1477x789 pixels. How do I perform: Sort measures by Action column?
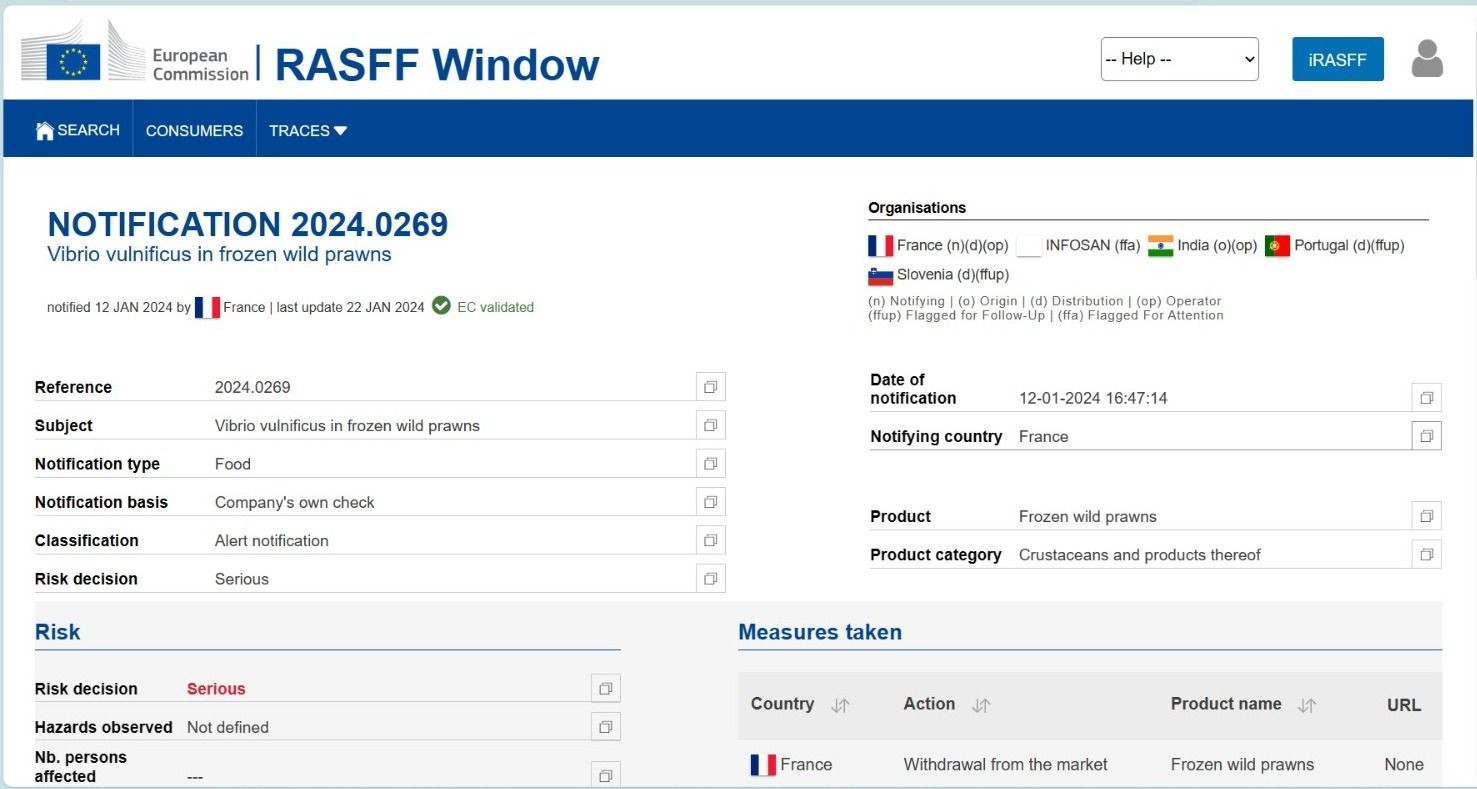pyautogui.click(x=981, y=705)
